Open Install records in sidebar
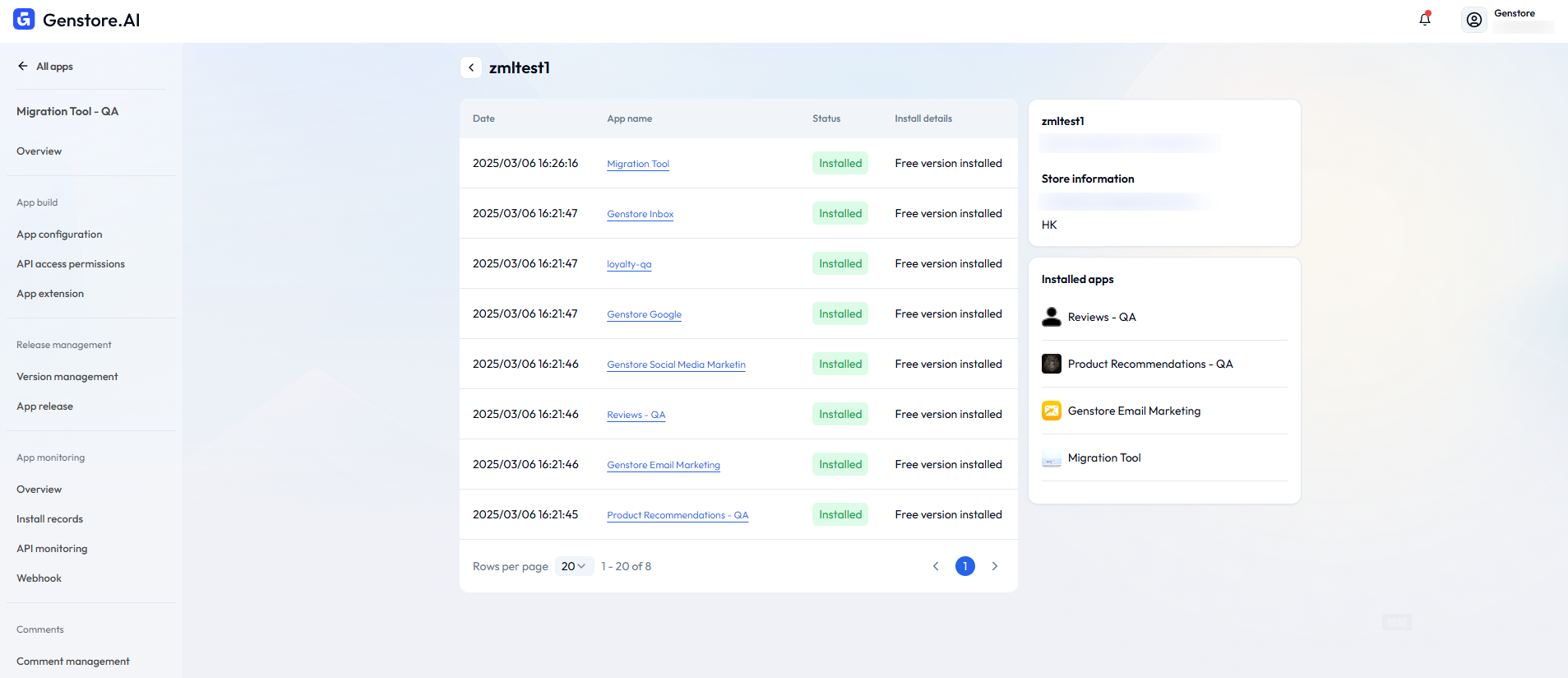The height and width of the screenshot is (678, 1568). click(50, 519)
